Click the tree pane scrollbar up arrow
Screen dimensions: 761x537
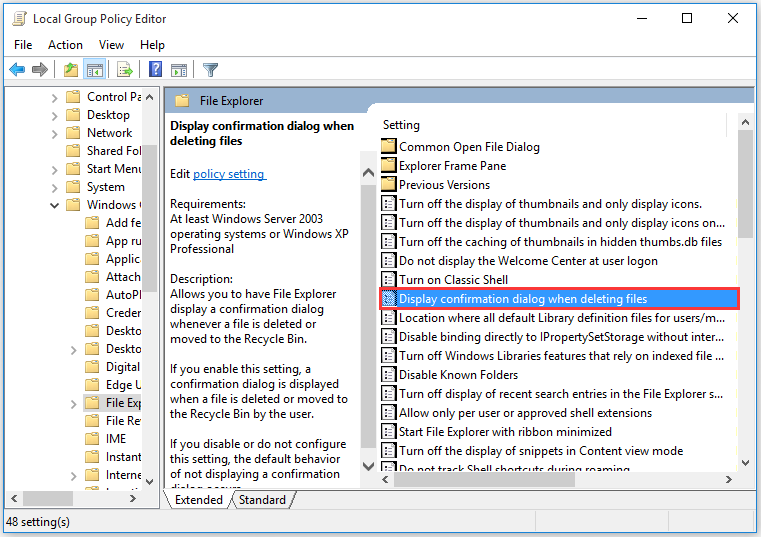pos(150,97)
